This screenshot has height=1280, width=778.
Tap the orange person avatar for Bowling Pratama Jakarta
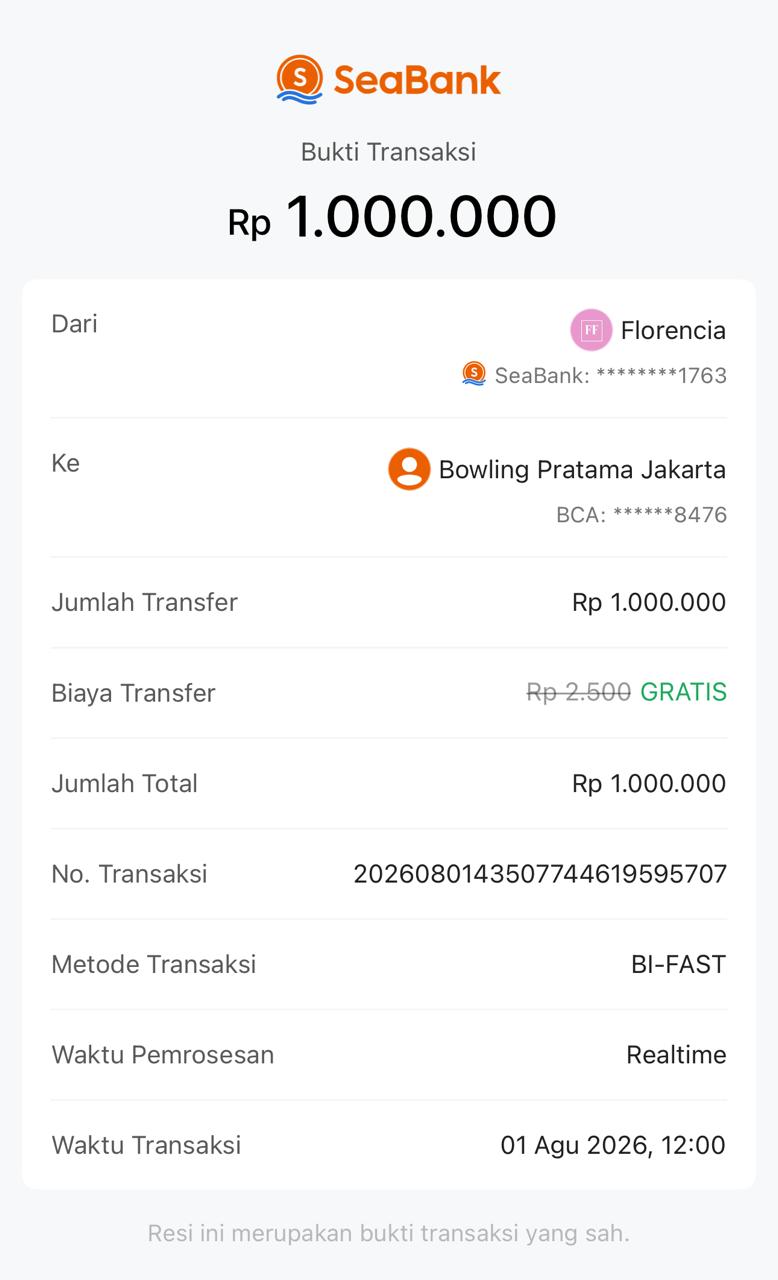tap(409, 469)
